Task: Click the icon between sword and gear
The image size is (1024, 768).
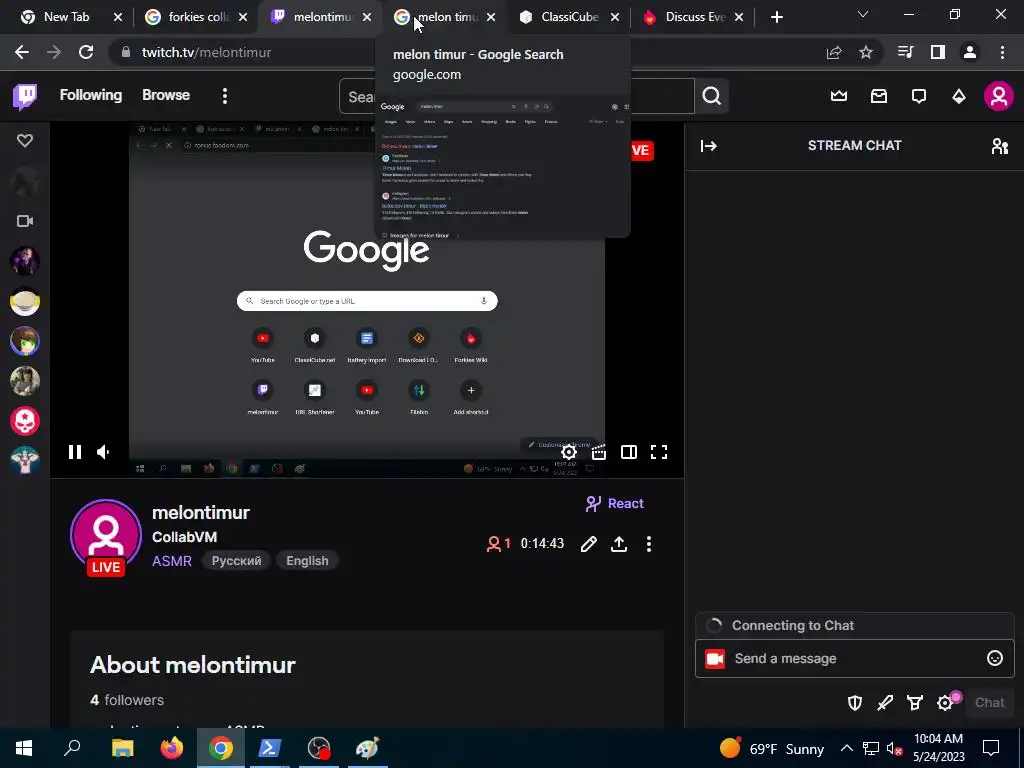Action: tap(915, 703)
